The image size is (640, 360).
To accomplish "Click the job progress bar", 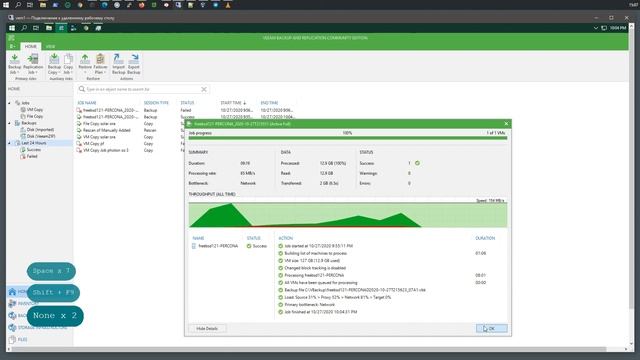I will tap(348, 138).
